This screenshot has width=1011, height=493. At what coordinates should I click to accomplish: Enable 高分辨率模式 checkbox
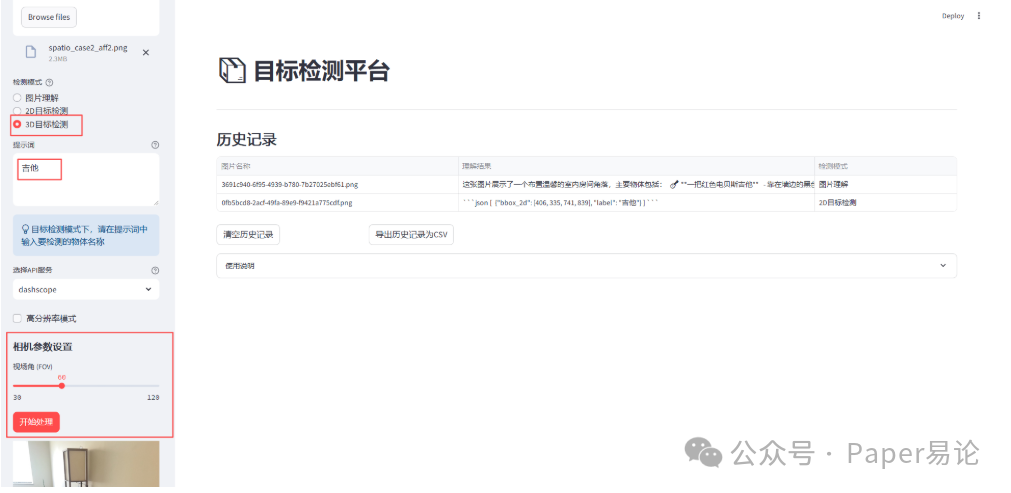coord(17,318)
